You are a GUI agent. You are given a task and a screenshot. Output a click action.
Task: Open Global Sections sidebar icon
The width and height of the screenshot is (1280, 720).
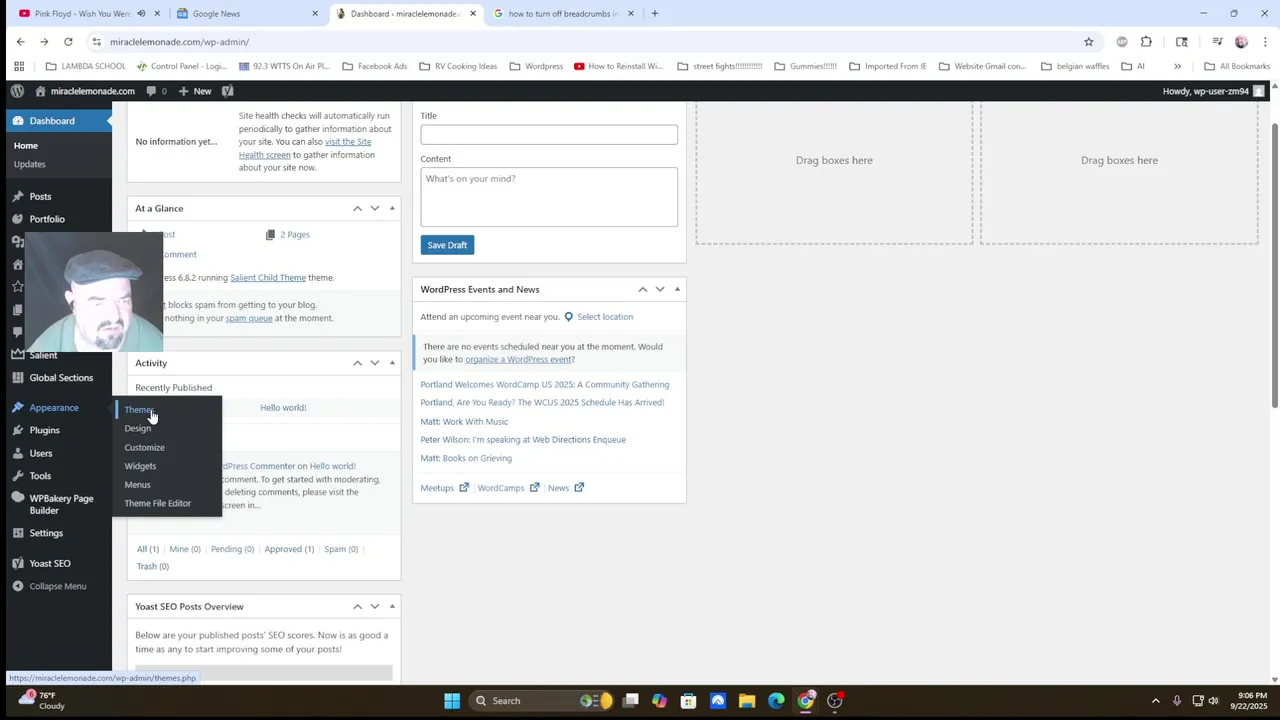point(18,378)
